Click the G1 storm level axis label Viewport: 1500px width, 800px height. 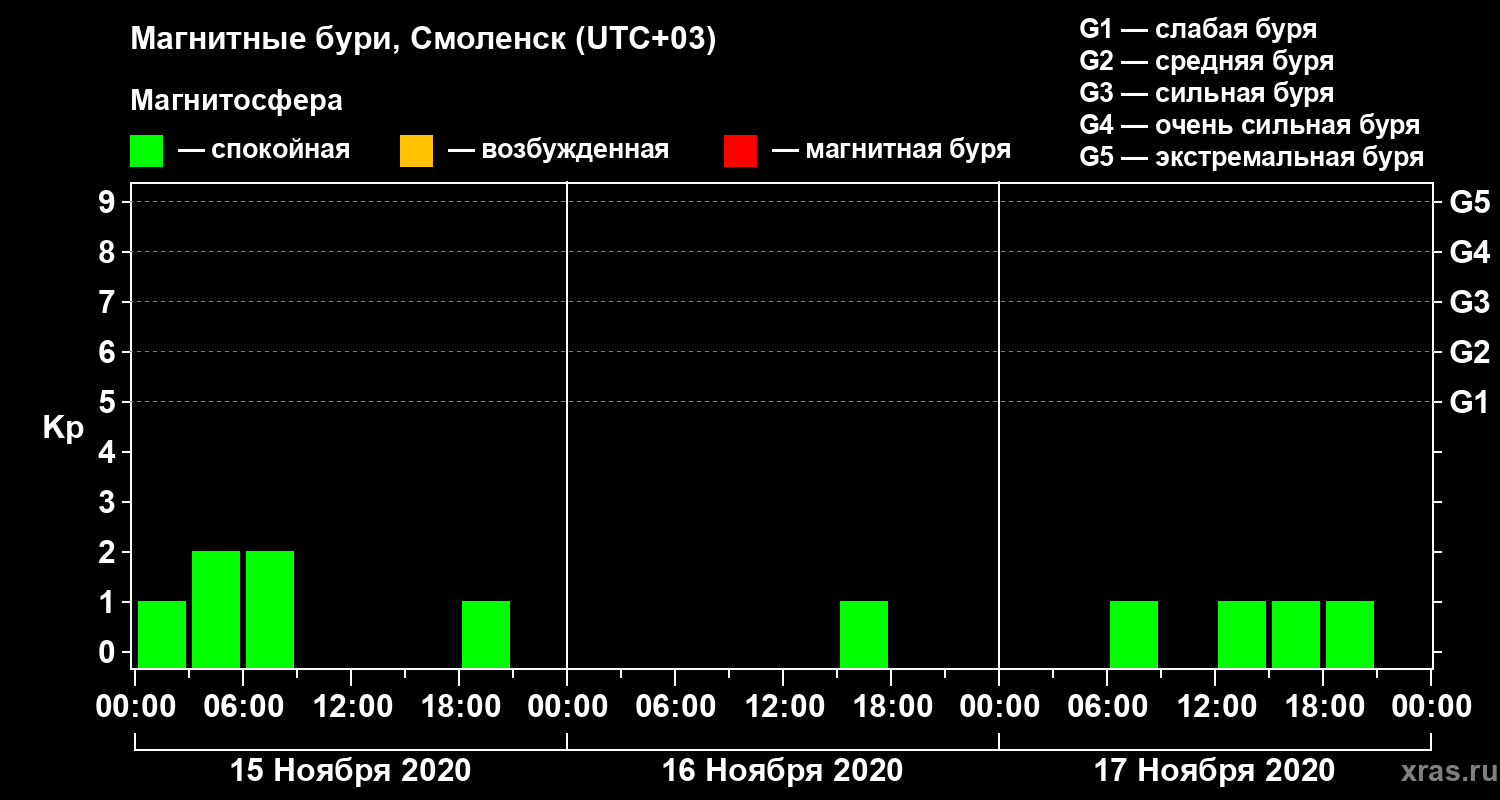tap(1469, 402)
